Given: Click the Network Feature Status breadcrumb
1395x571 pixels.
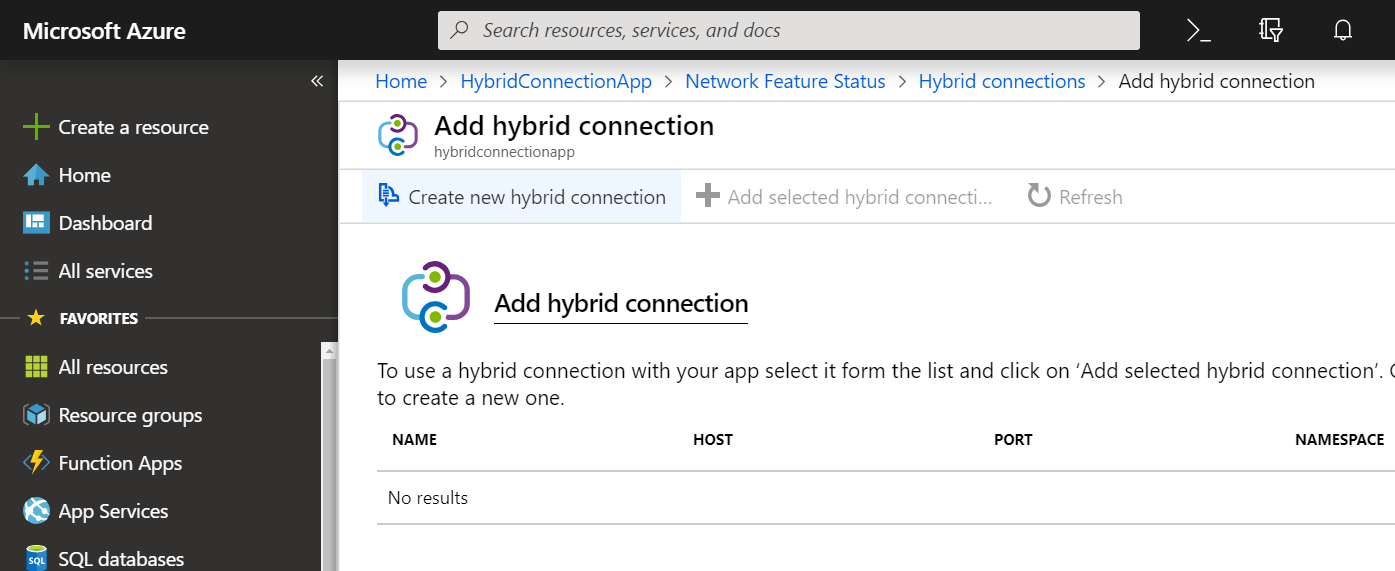Looking at the screenshot, I should click(x=785, y=82).
